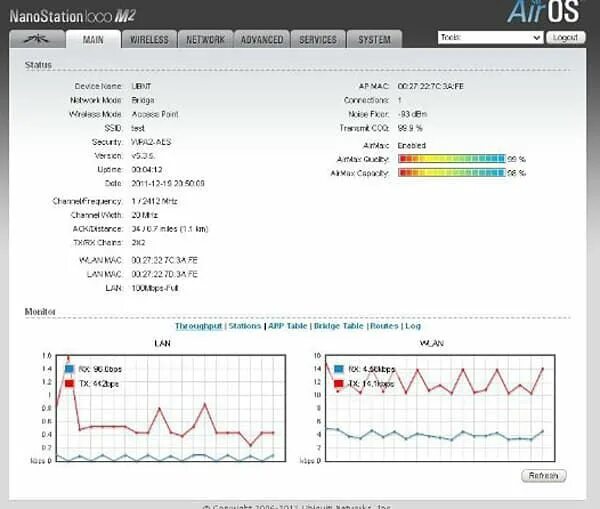This screenshot has width=600, height=509.
Task: Go to the ADVANCED tab
Action: 262,39
